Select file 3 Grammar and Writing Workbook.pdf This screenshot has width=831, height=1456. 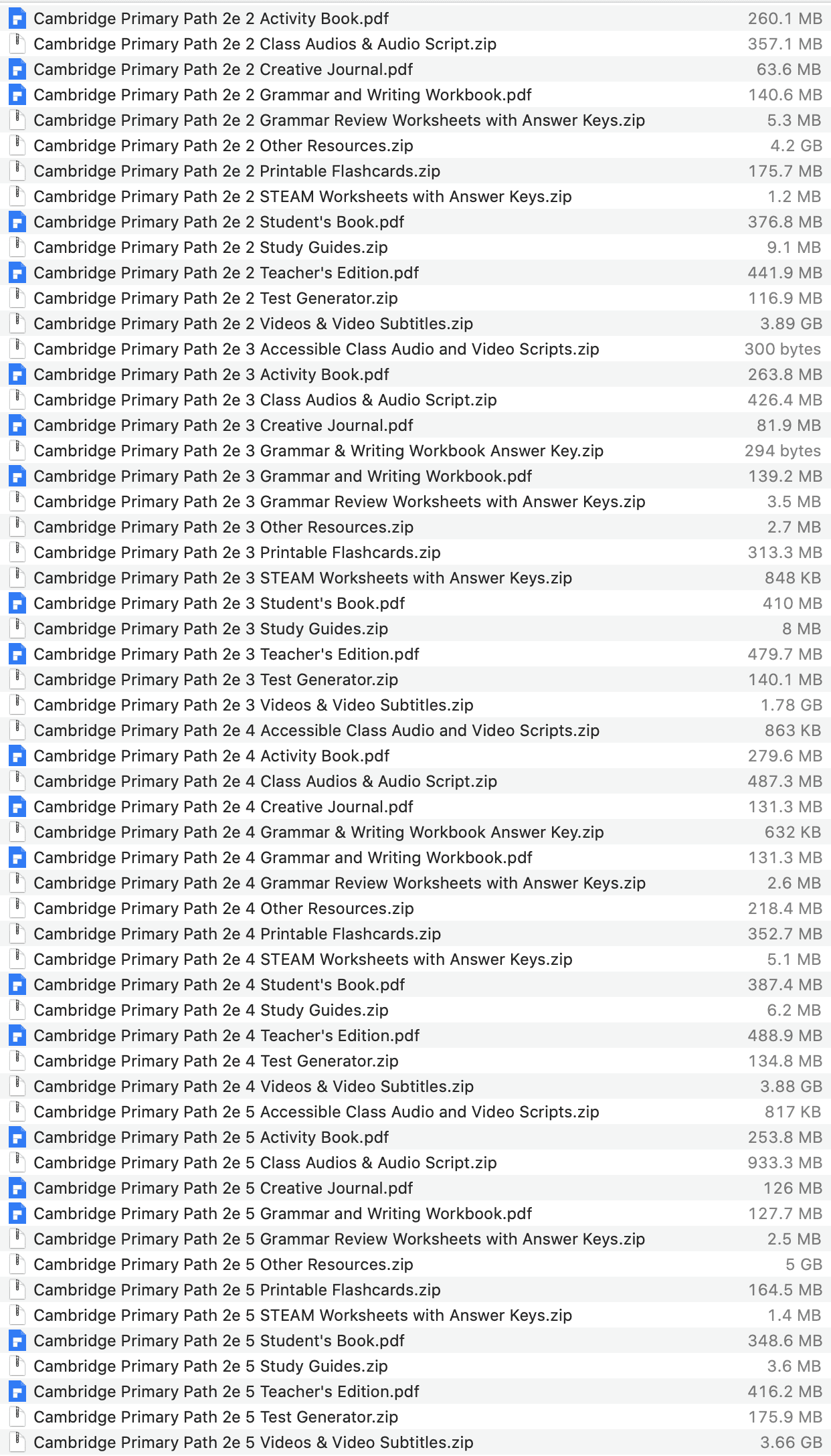[x=415, y=476]
